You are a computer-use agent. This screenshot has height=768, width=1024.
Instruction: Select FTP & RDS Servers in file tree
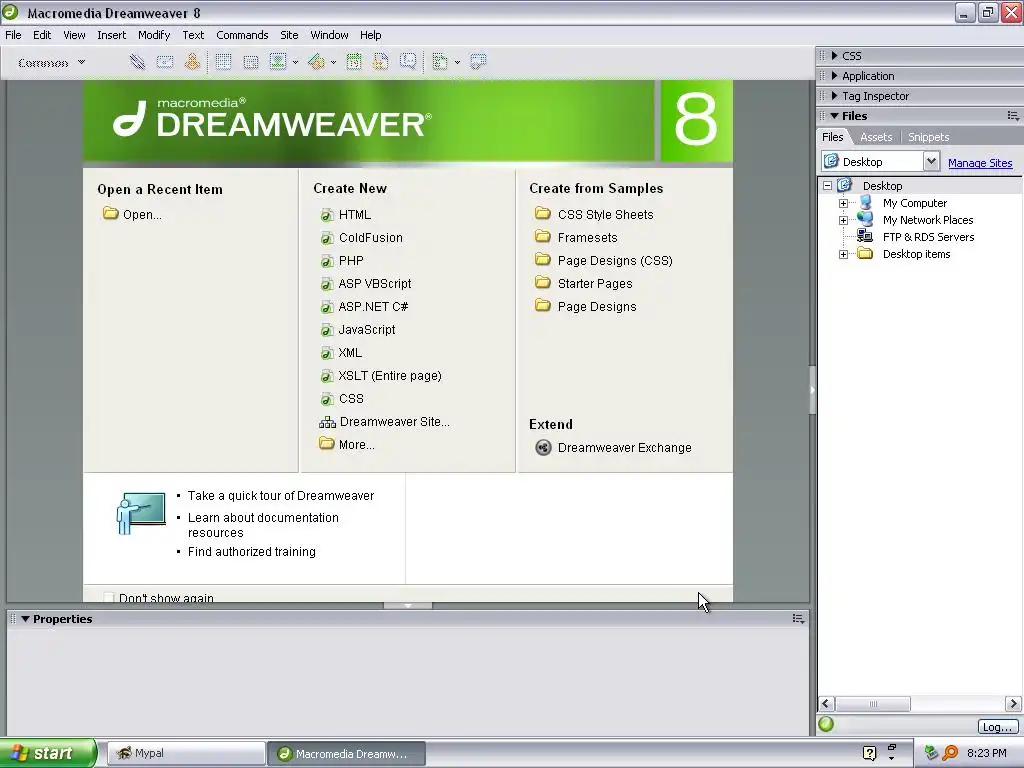click(928, 237)
